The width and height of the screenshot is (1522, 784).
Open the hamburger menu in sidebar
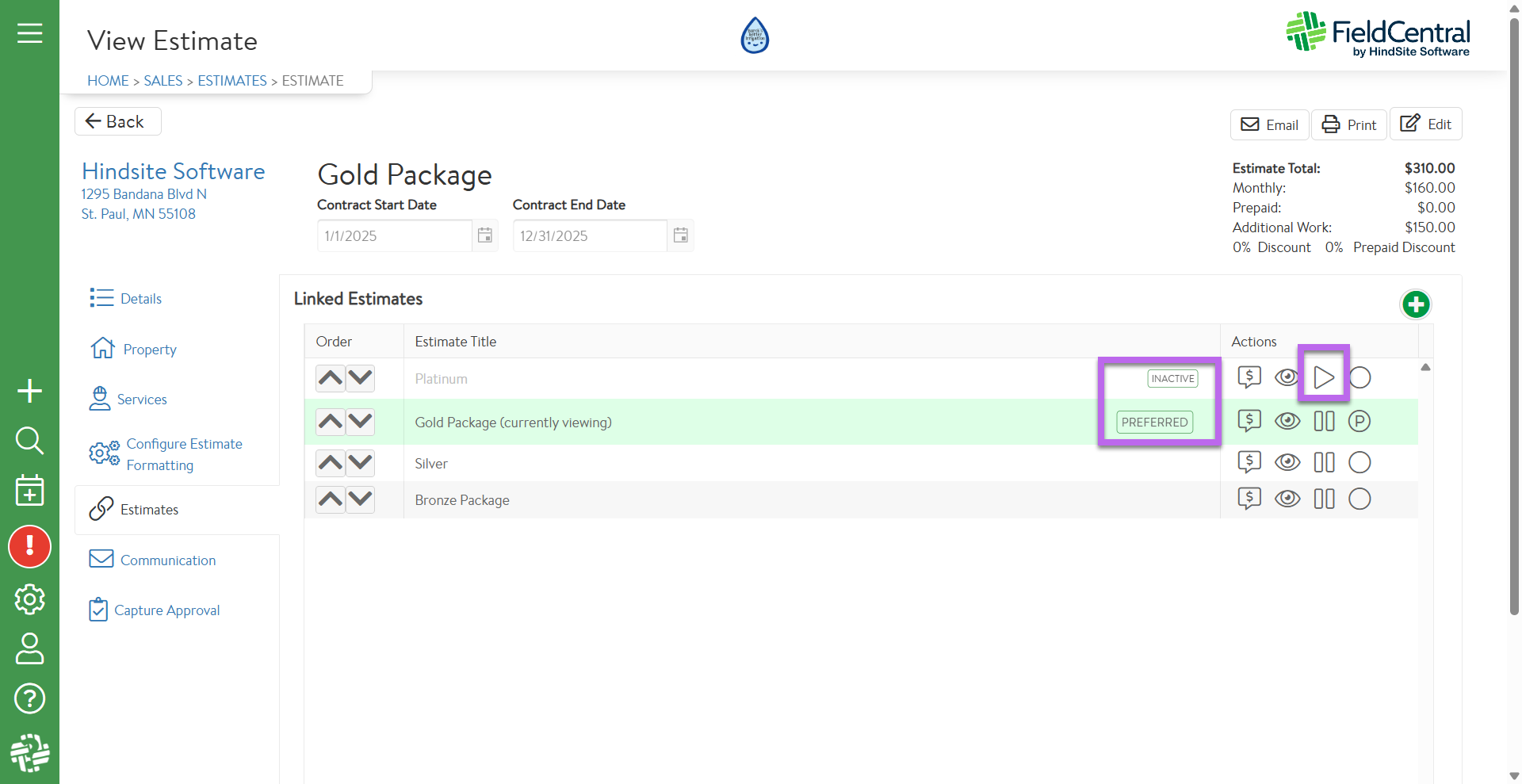pos(29,33)
